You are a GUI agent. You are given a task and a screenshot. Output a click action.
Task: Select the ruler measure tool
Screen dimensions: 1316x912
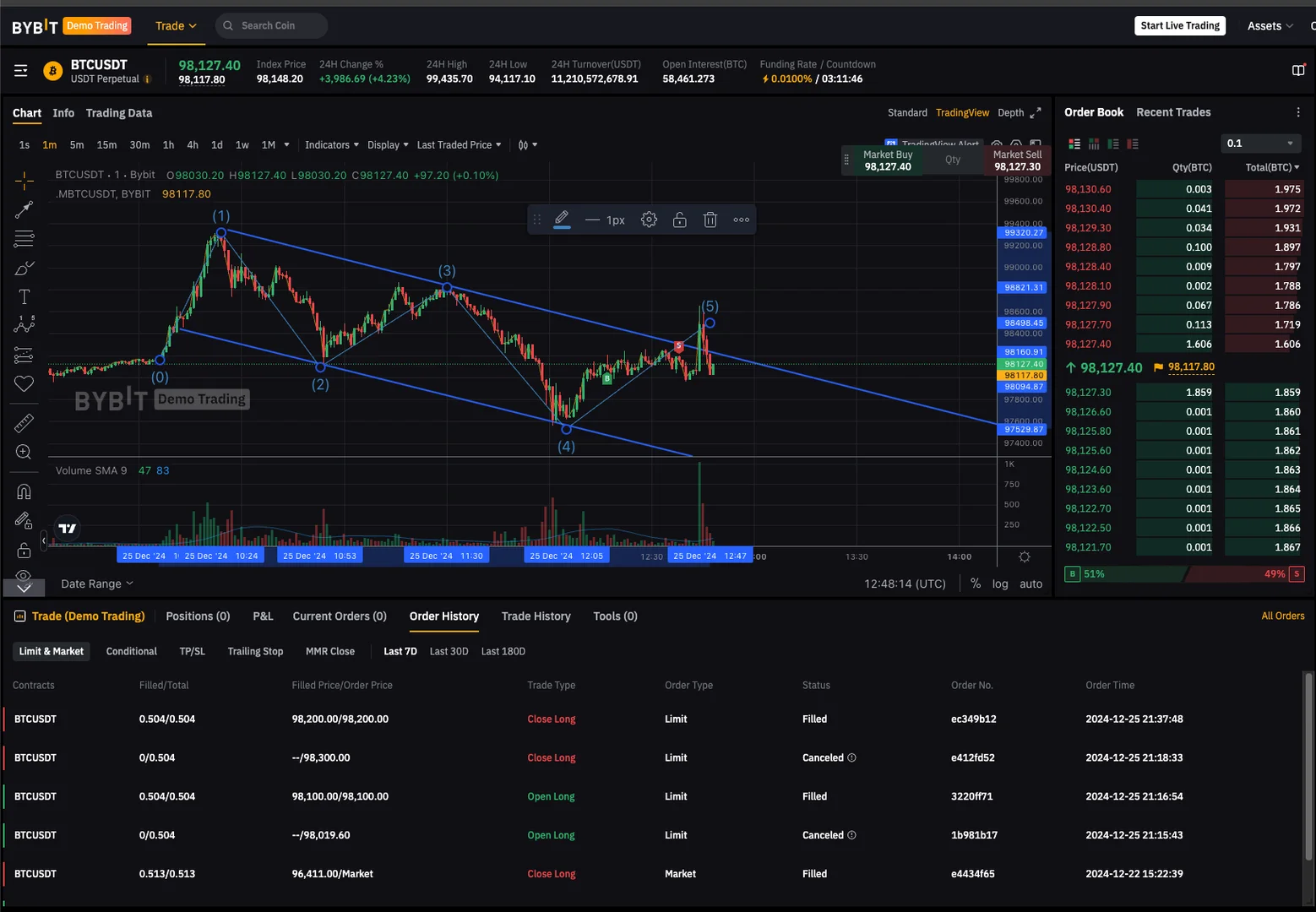tap(24, 423)
